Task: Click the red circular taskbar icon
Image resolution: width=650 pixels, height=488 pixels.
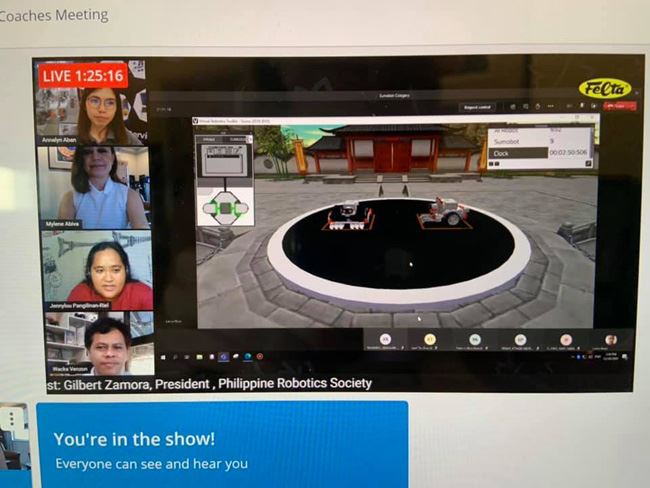Action: [260, 357]
